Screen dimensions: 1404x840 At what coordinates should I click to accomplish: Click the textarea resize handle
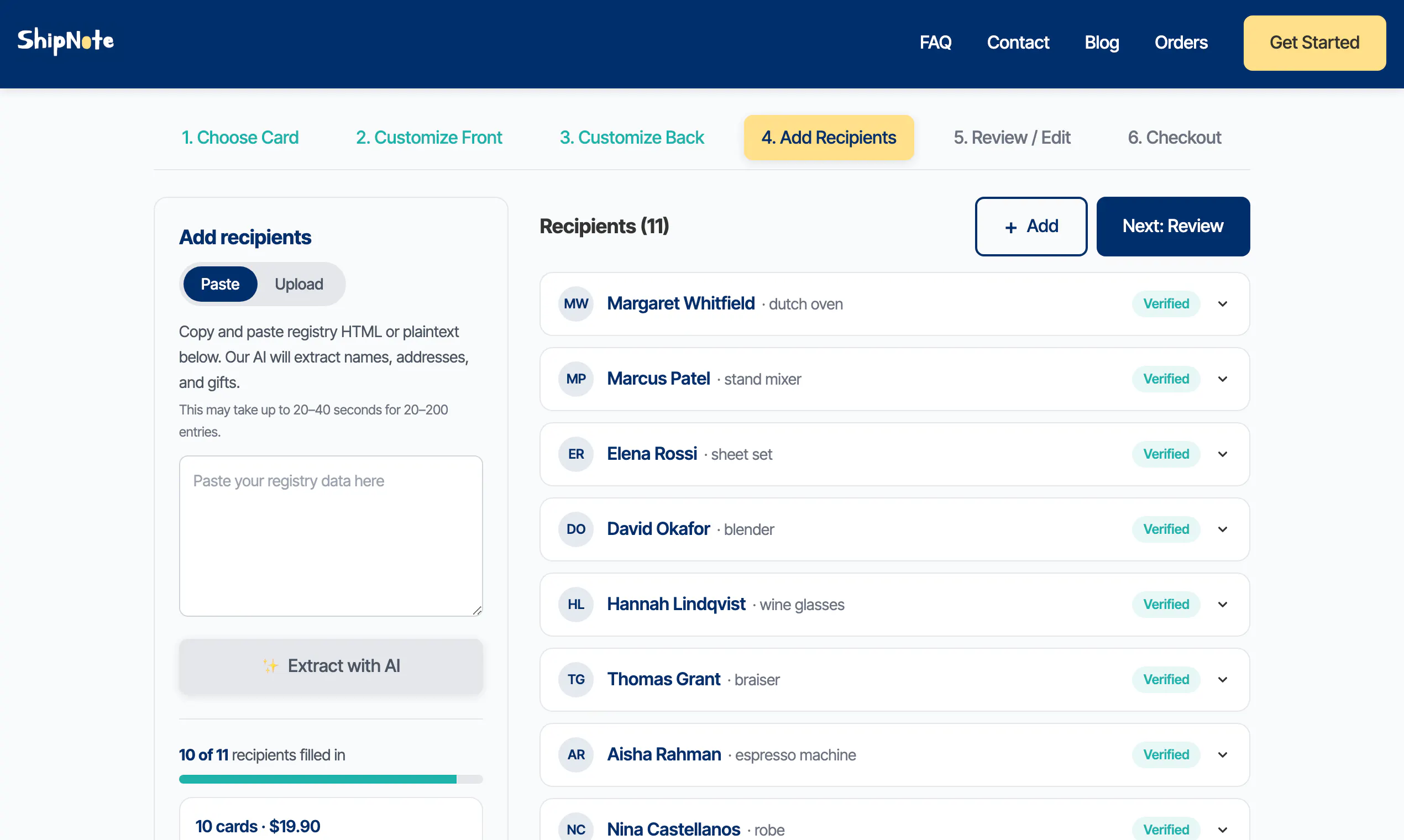point(476,610)
